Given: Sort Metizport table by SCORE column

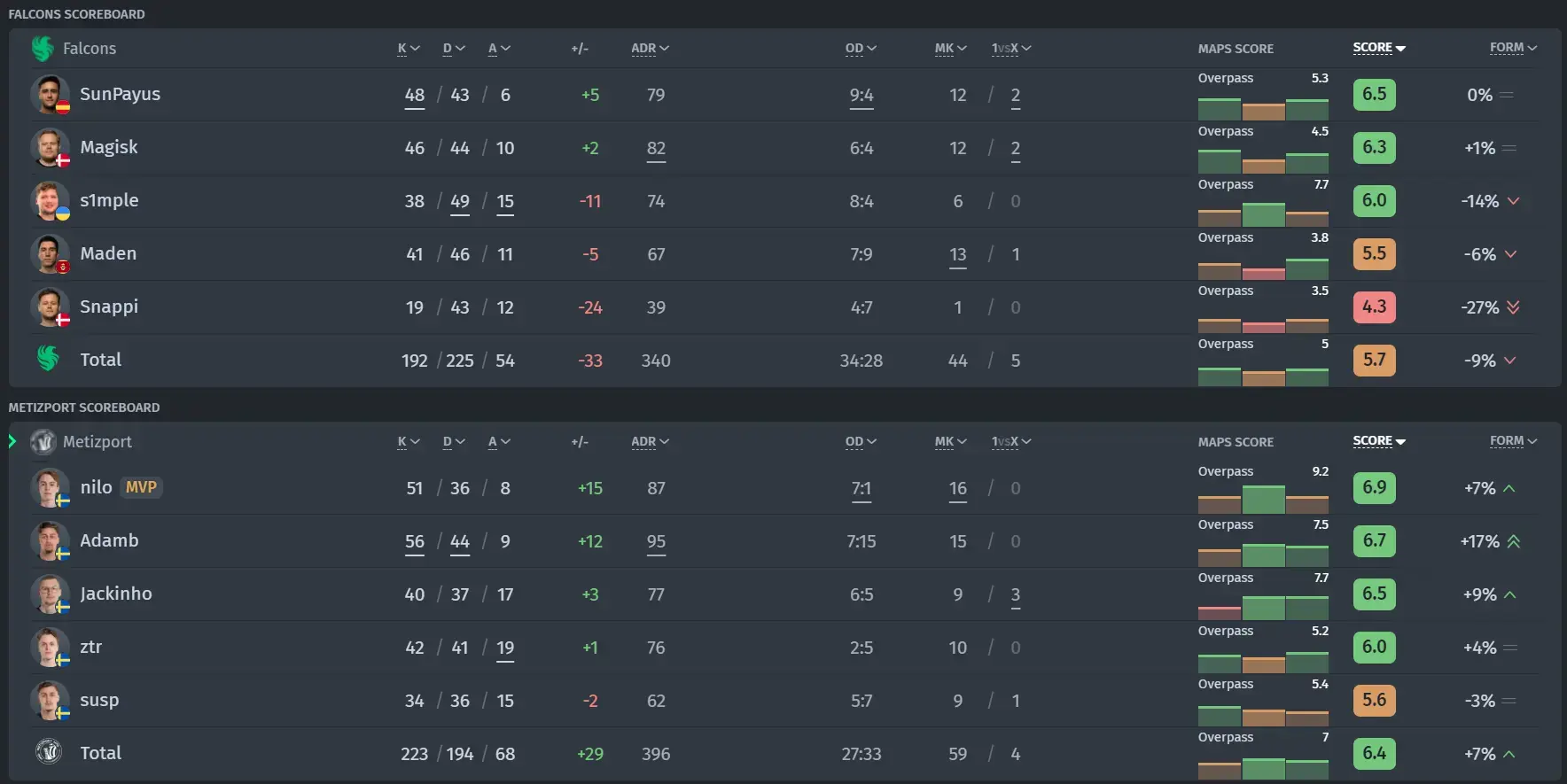Looking at the screenshot, I should point(1378,441).
